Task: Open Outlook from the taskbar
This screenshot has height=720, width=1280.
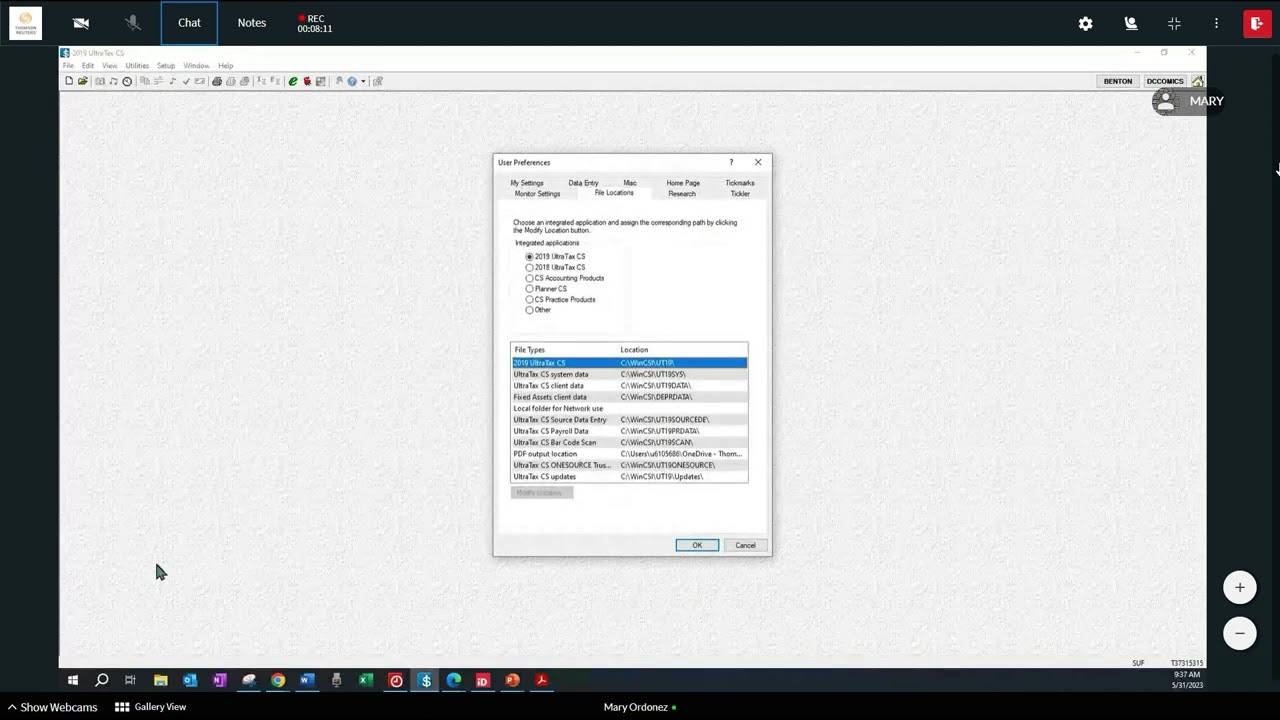Action: (x=190, y=680)
